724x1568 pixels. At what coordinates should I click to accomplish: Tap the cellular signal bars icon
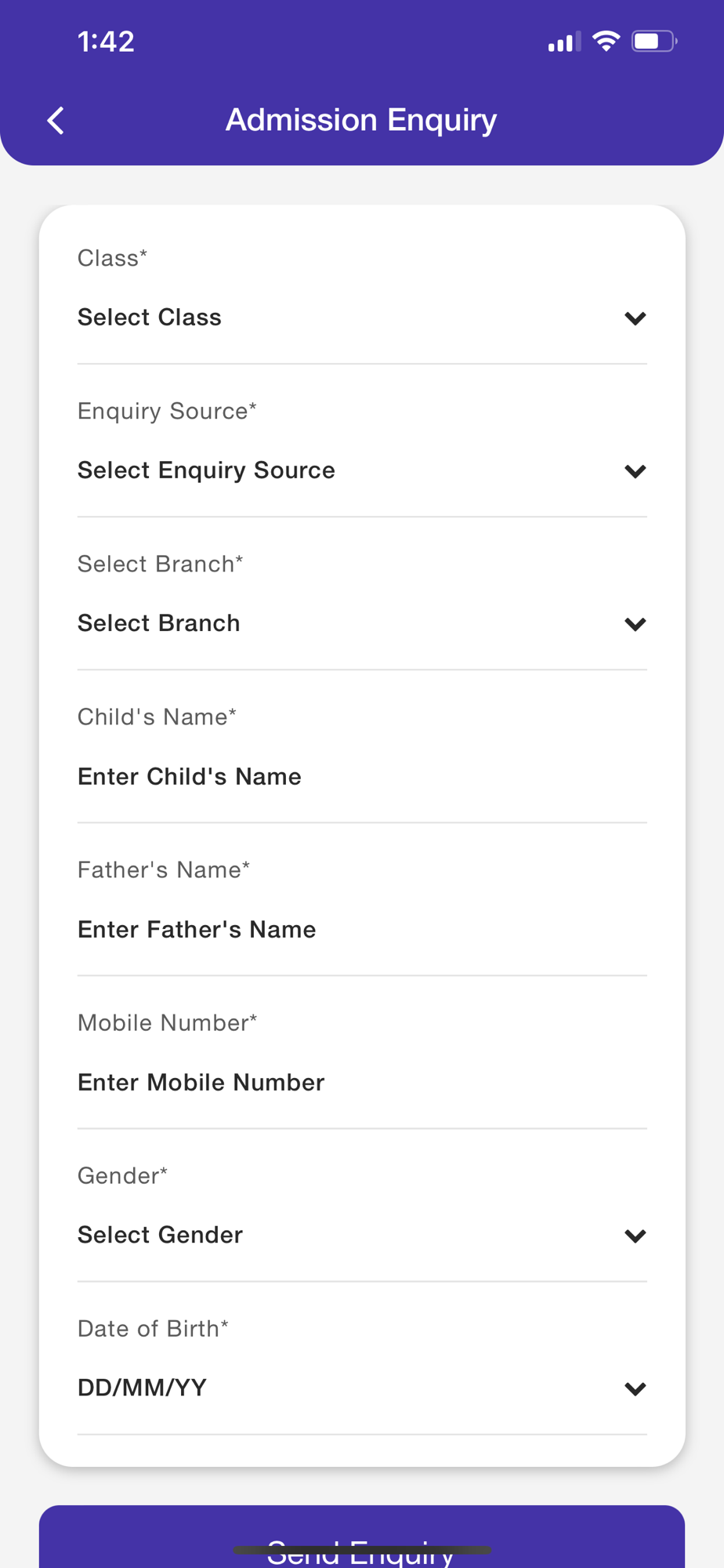[x=564, y=42]
